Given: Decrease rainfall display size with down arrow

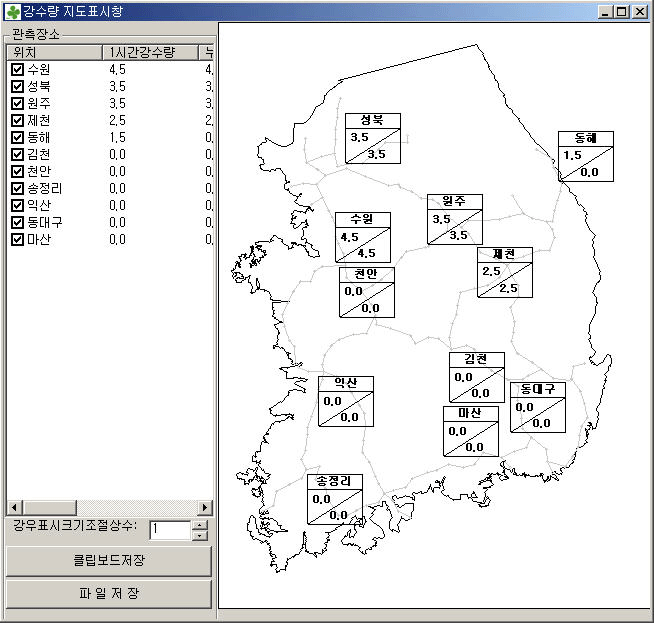Looking at the screenshot, I should pyautogui.click(x=199, y=535).
